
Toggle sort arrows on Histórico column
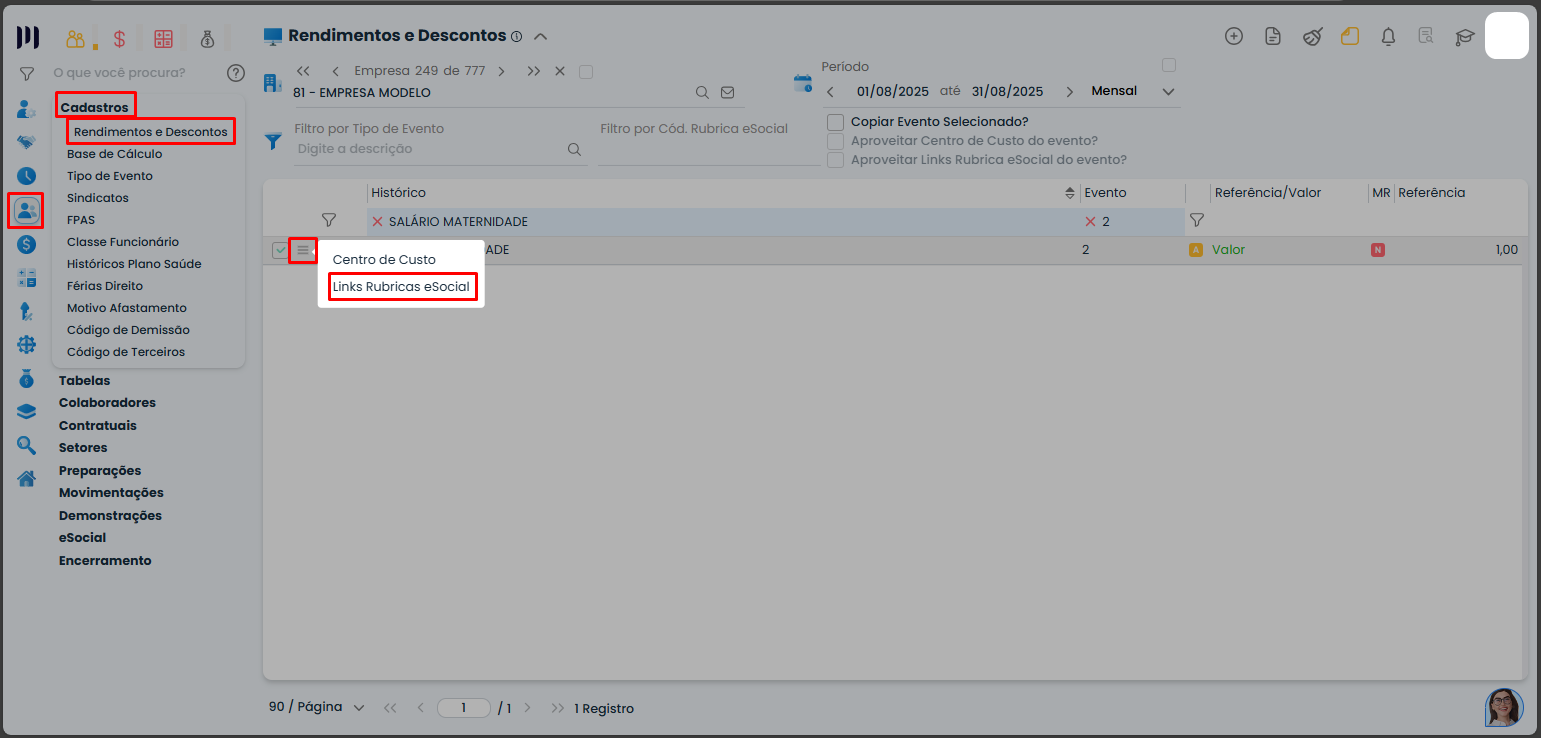[1070, 193]
